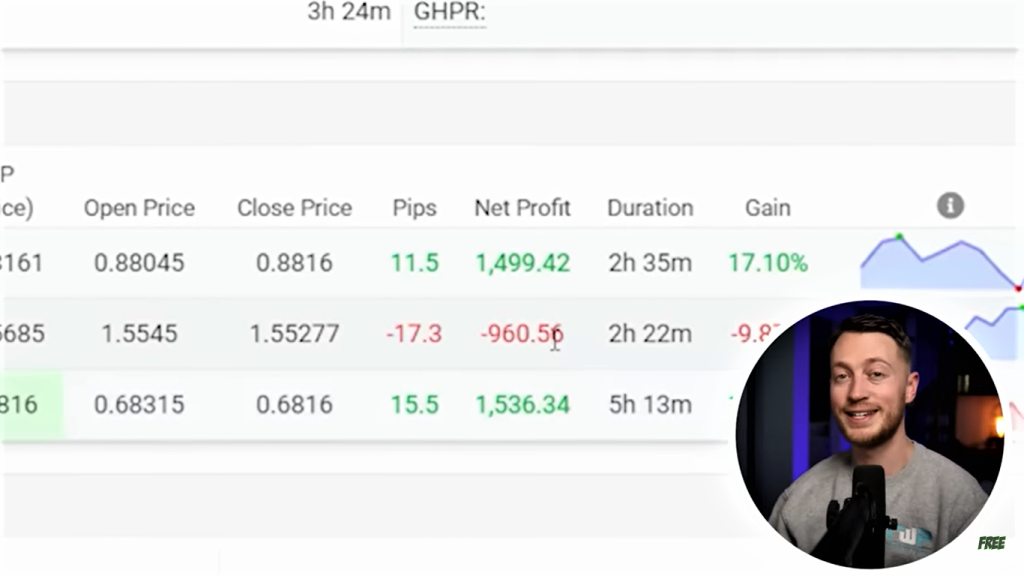Click the info icon in the table header
This screenshot has width=1024, height=576.
[950, 206]
